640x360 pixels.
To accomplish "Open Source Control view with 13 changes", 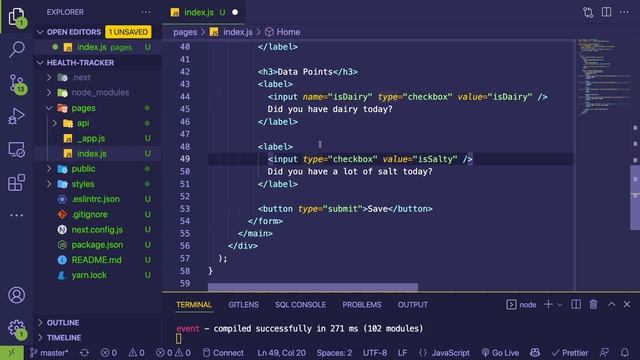I will tap(17, 83).
